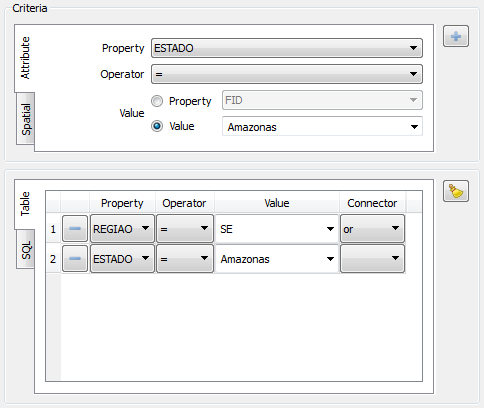Screen dimensions: 484x408
Task: Select the Value radio button
Action: [x=157, y=126]
